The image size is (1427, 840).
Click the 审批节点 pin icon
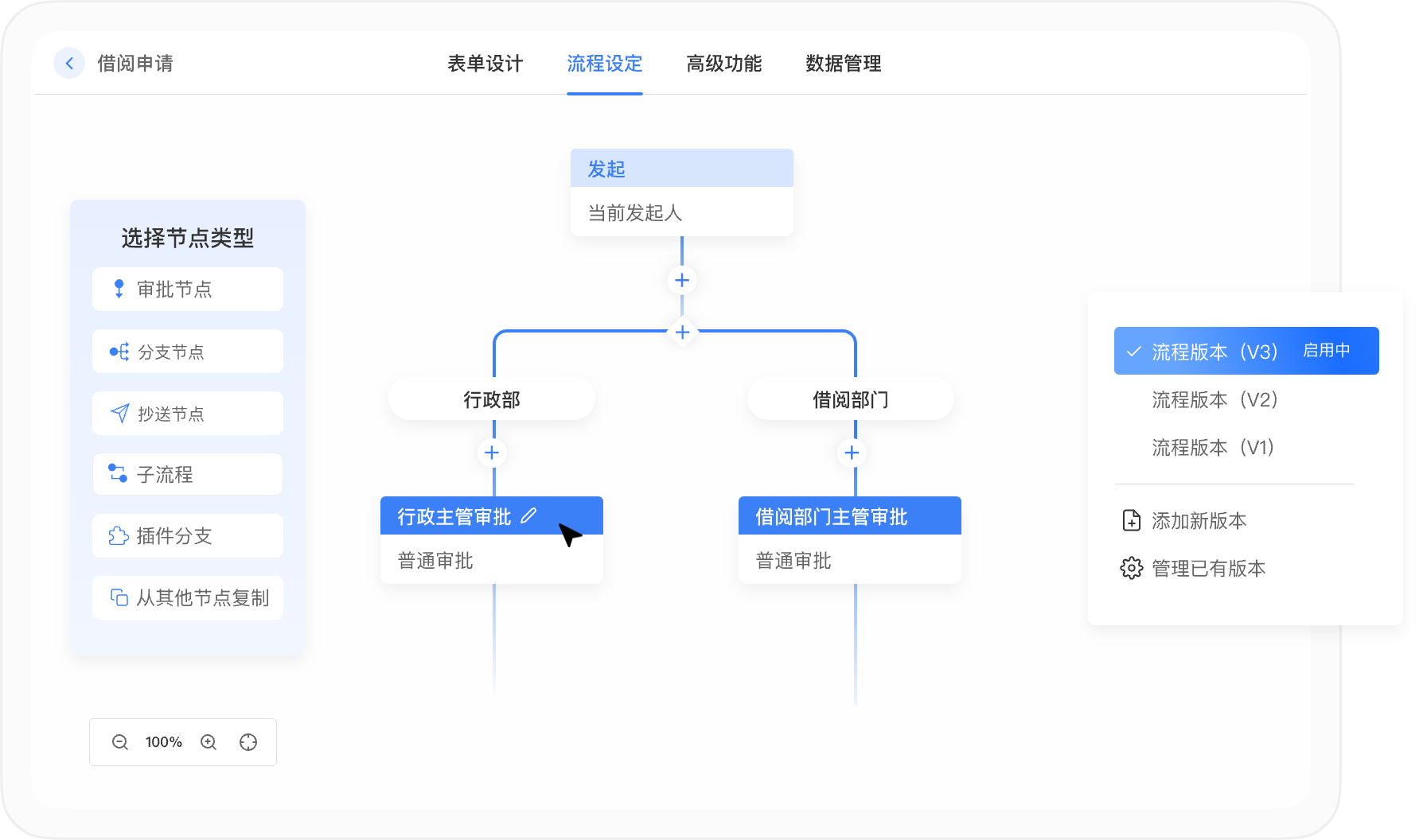[119, 289]
